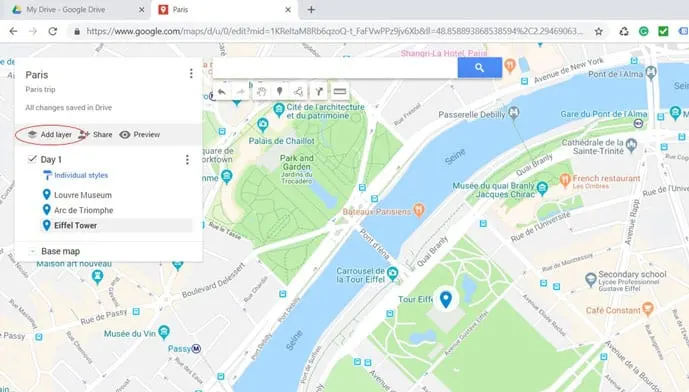This screenshot has height=392, width=689.
Task: Click the green checkmark extension icon
Action: (x=663, y=31)
